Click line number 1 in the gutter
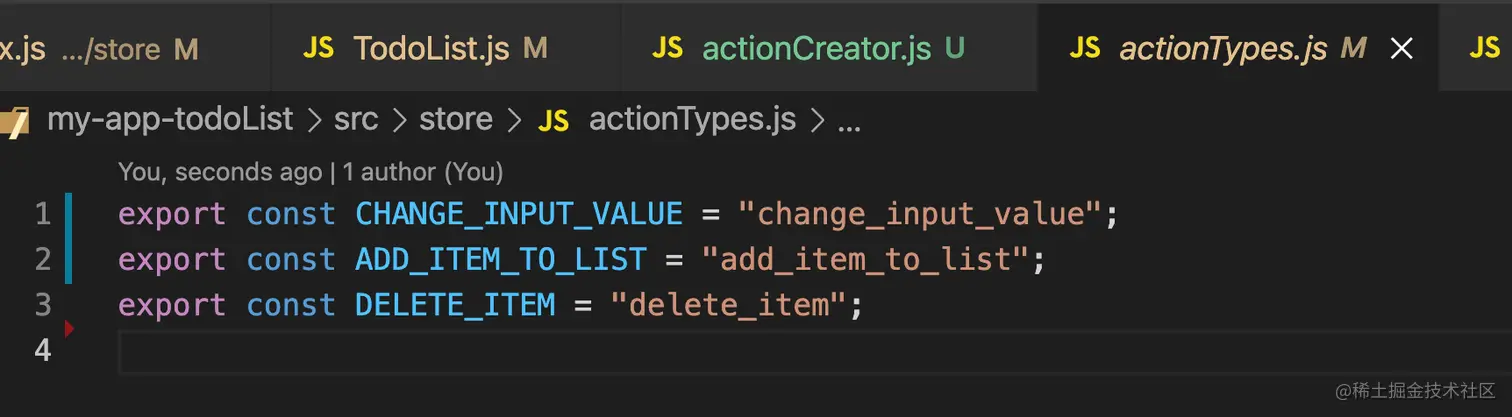The image size is (1512, 417). pos(42,214)
